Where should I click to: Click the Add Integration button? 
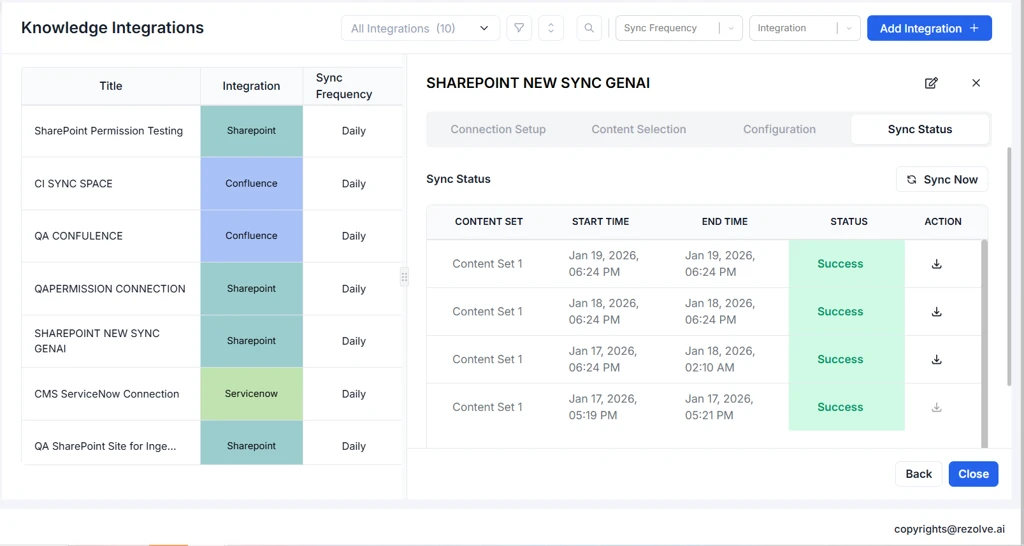929,28
